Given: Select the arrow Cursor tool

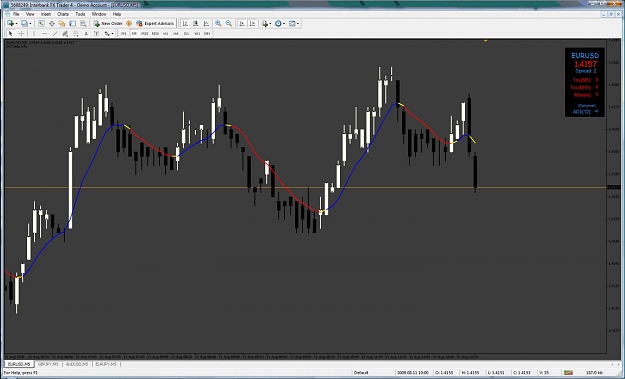Looking at the screenshot, I should click(x=11, y=33).
